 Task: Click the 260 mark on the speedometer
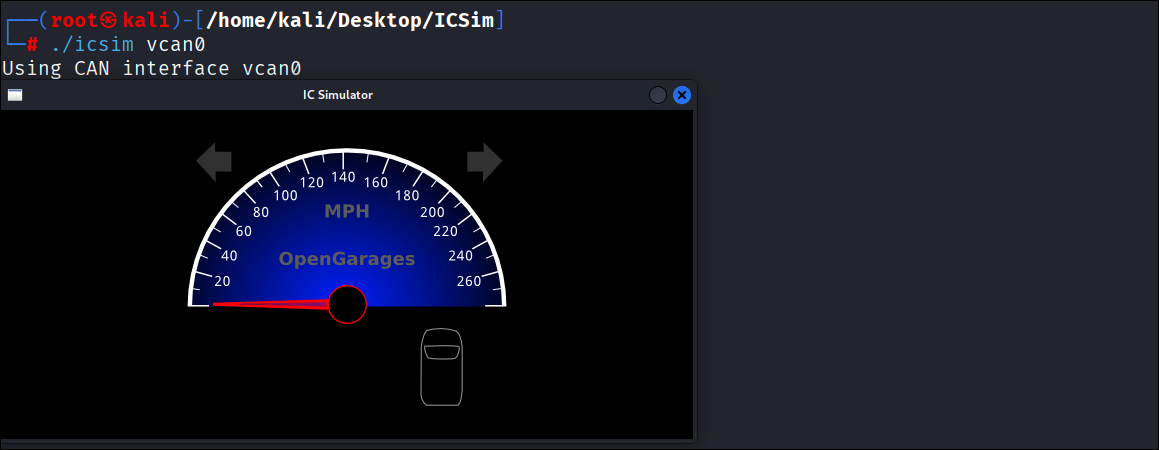click(469, 281)
